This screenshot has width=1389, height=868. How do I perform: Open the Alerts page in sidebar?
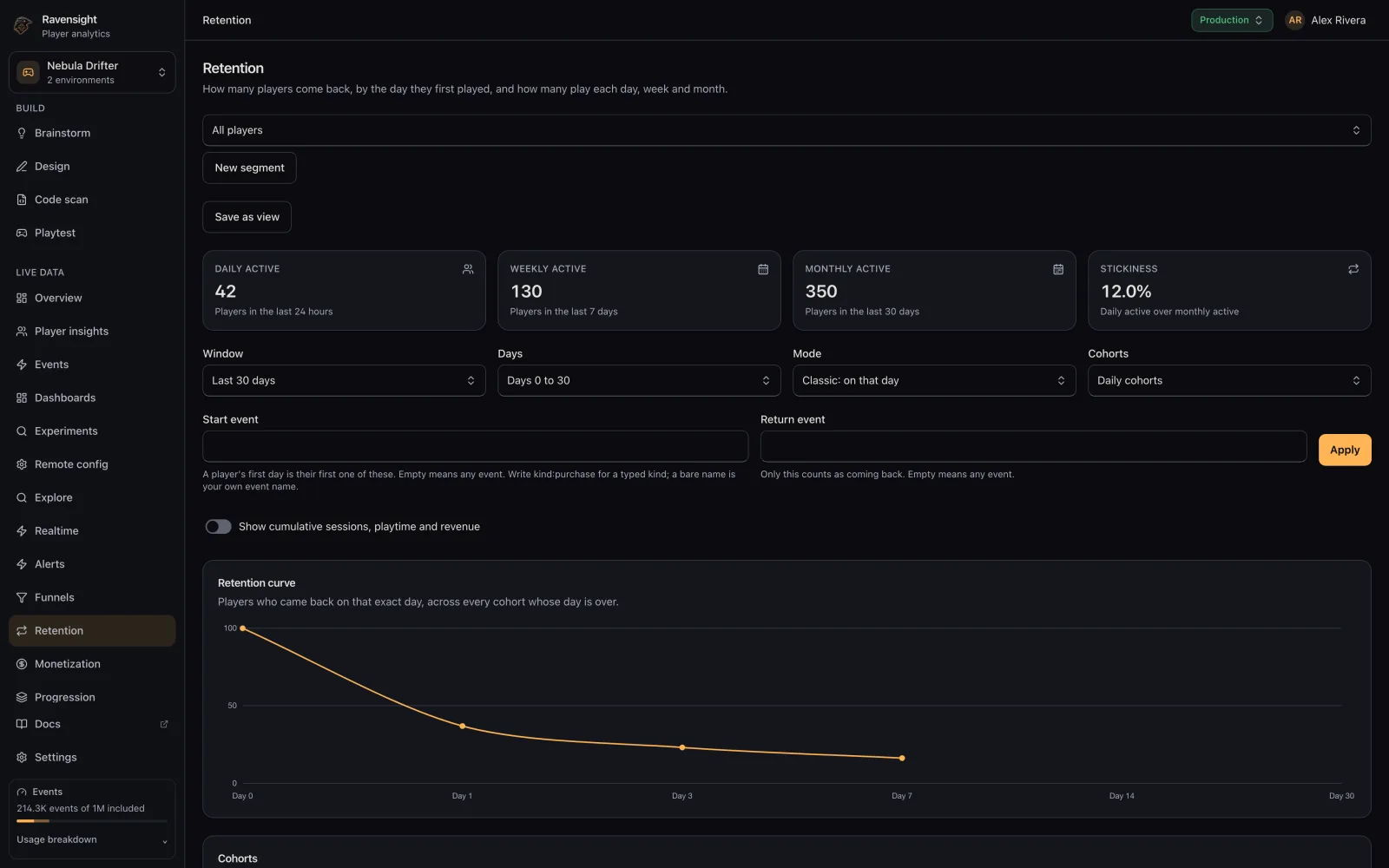pyautogui.click(x=92, y=564)
